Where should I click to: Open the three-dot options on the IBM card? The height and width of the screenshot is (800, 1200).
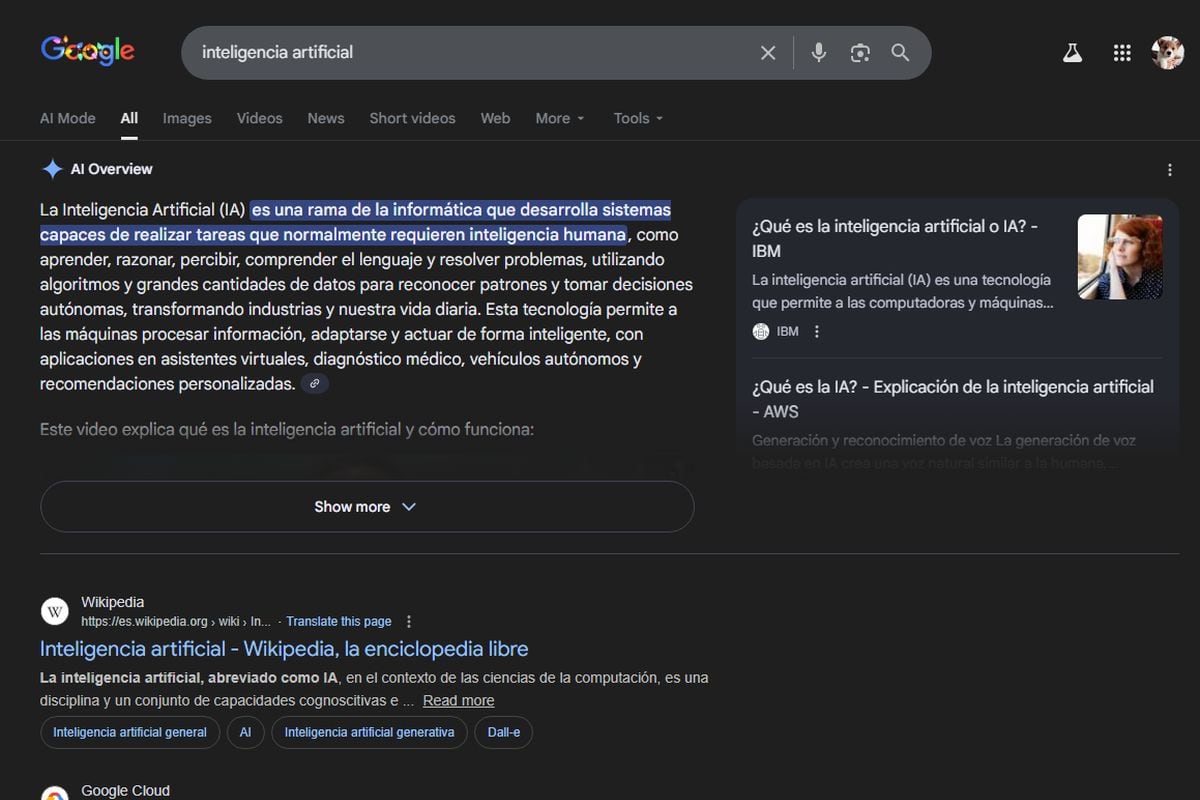(817, 331)
